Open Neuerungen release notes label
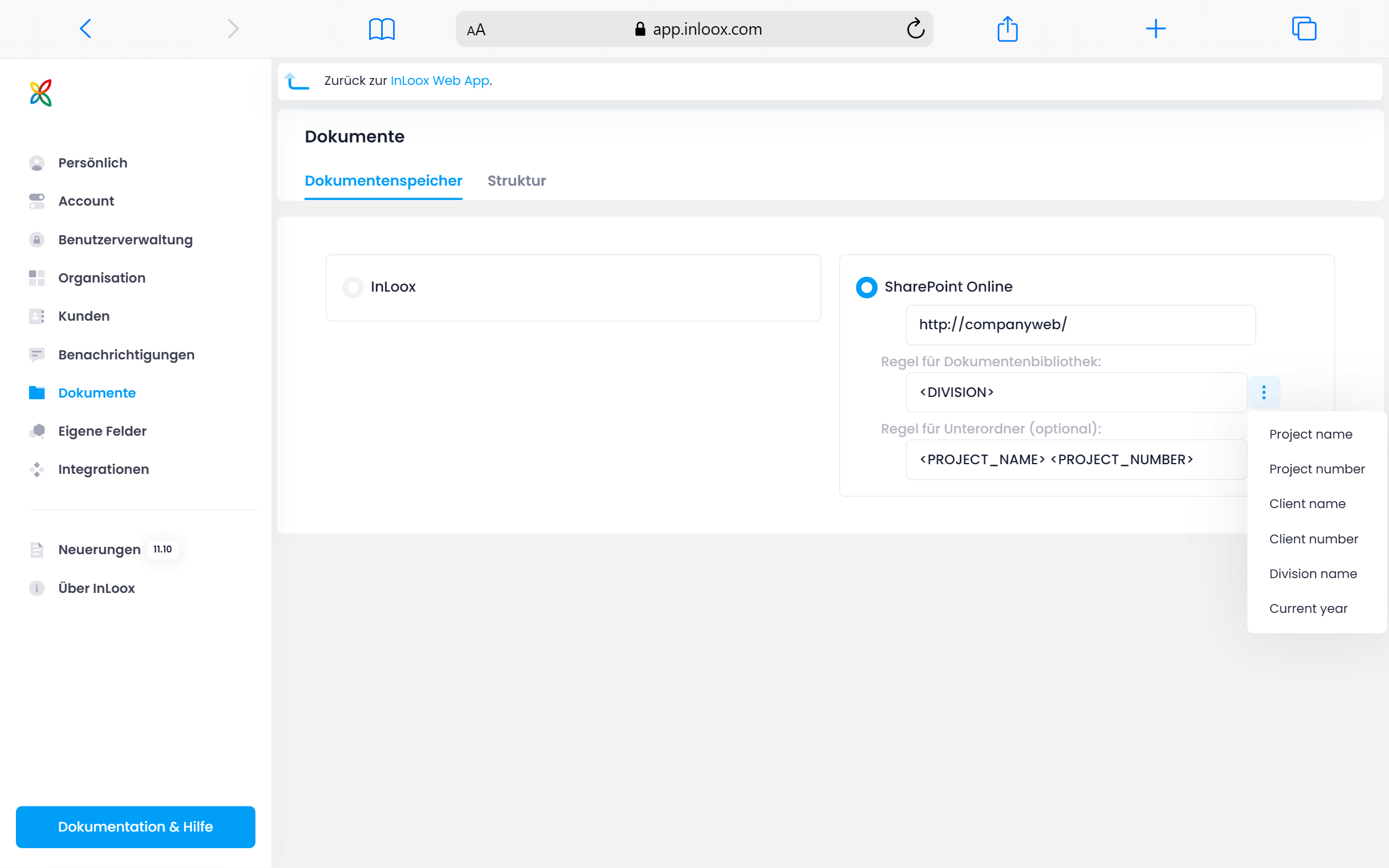Image resolution: width=1389 pixels, height=868 pixels. point(99,550)
